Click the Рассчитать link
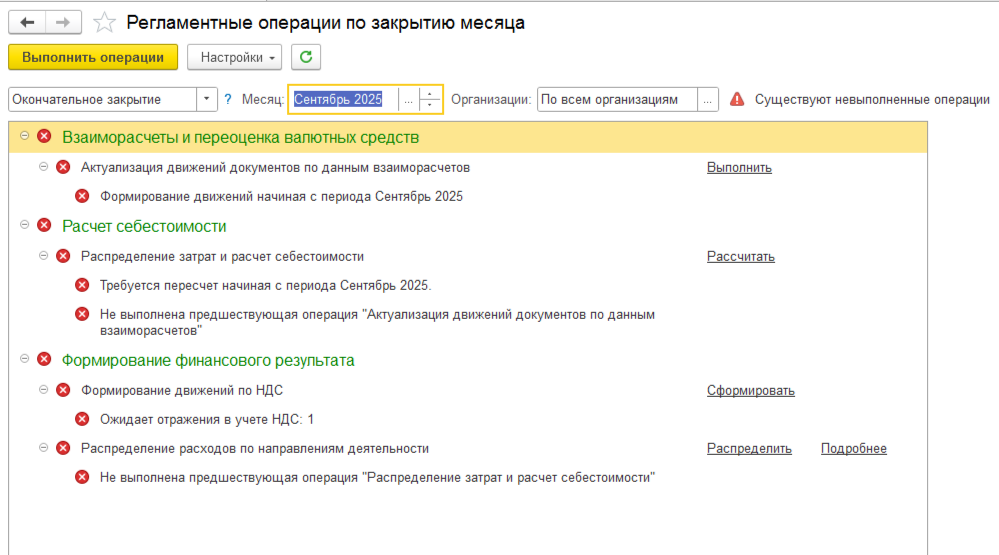Screen dimensions: 999x555 tap(740, 257)
